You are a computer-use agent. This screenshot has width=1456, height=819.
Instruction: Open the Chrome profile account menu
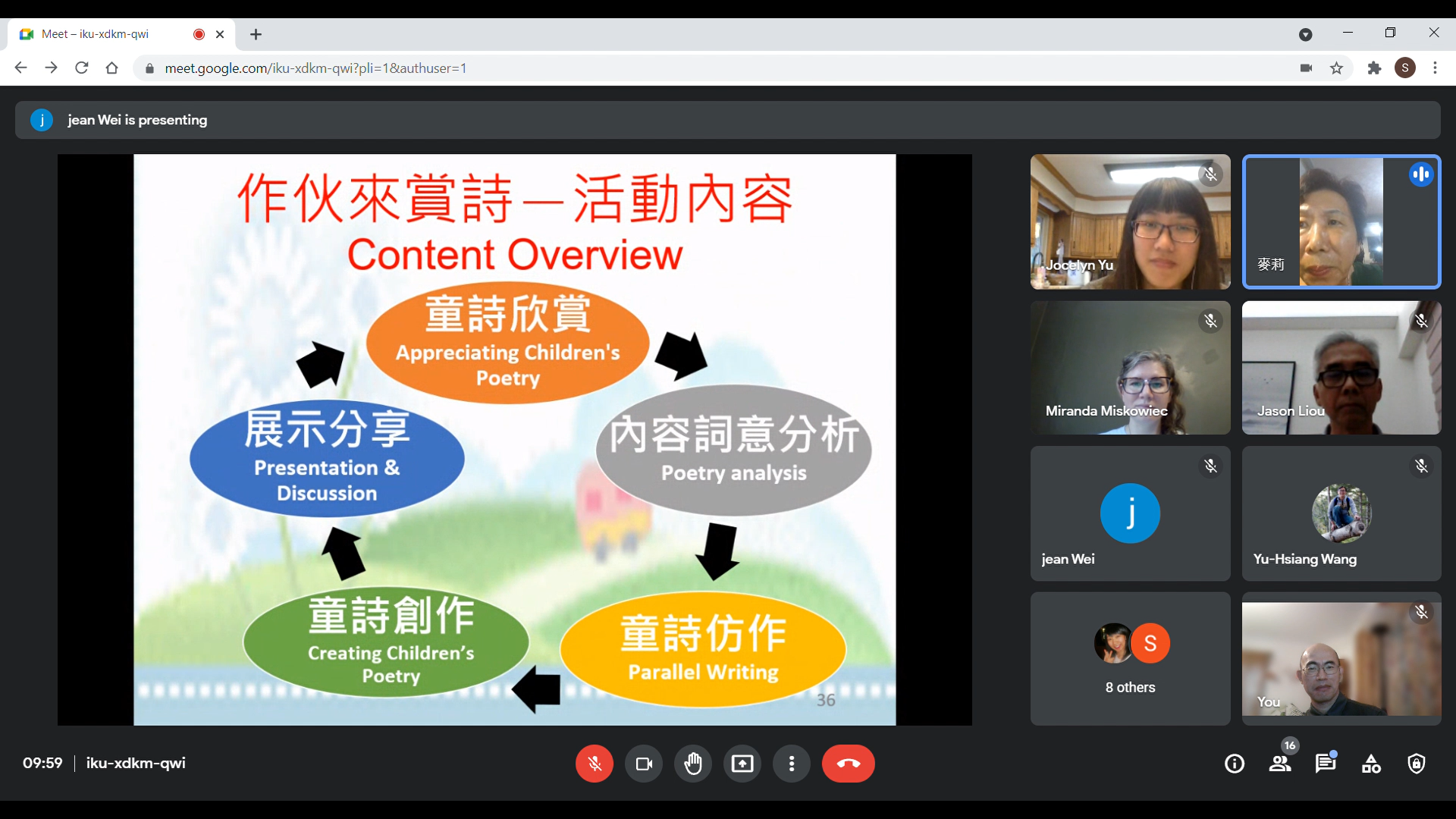click(x=1405, y=68)
